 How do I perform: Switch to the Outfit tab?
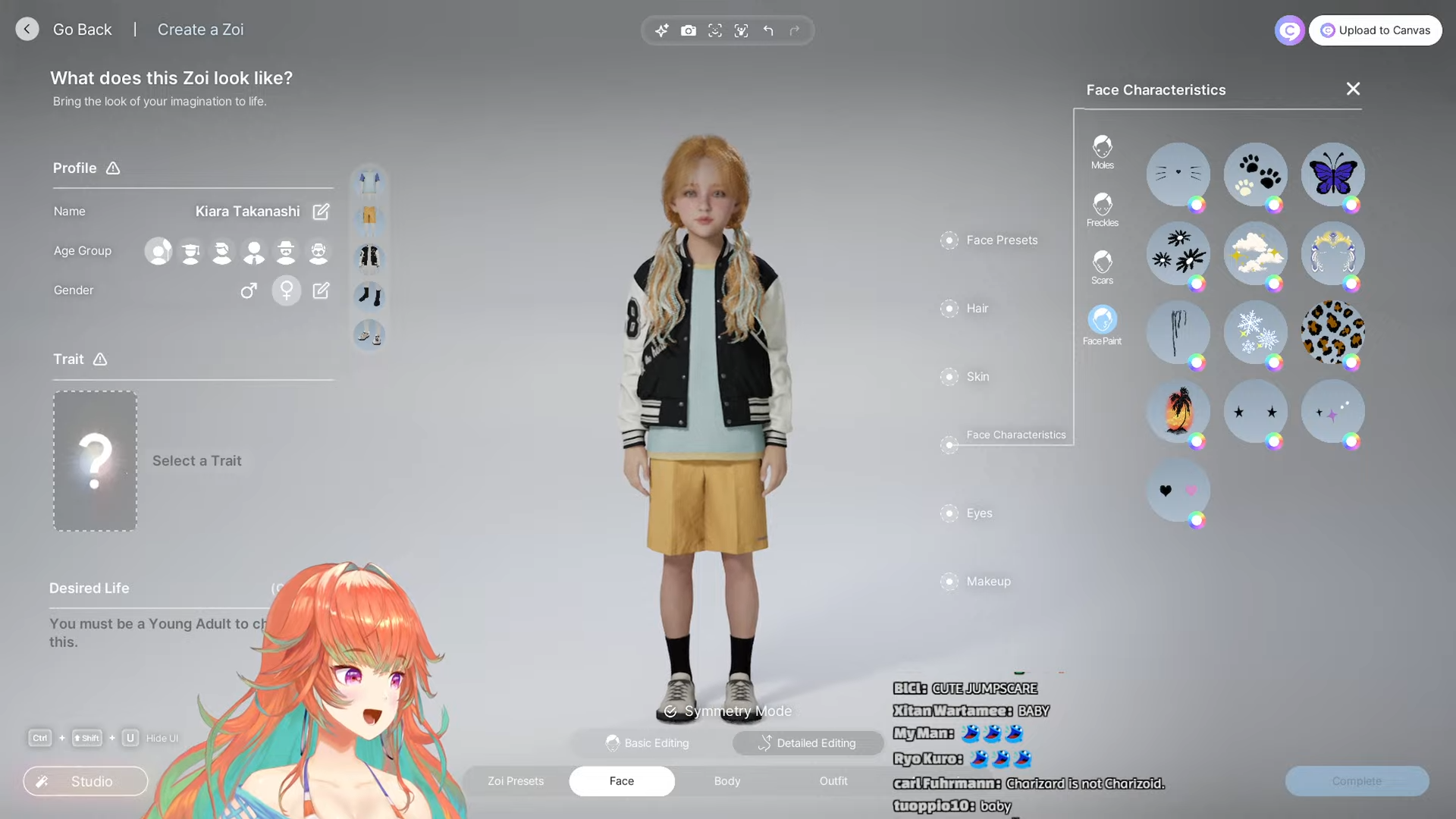coord(833,781)
